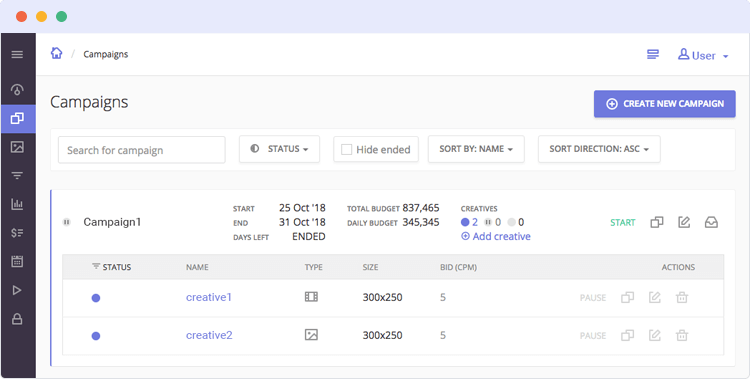Select the campaigns icon in sidebar

click(x=17, y=118)
